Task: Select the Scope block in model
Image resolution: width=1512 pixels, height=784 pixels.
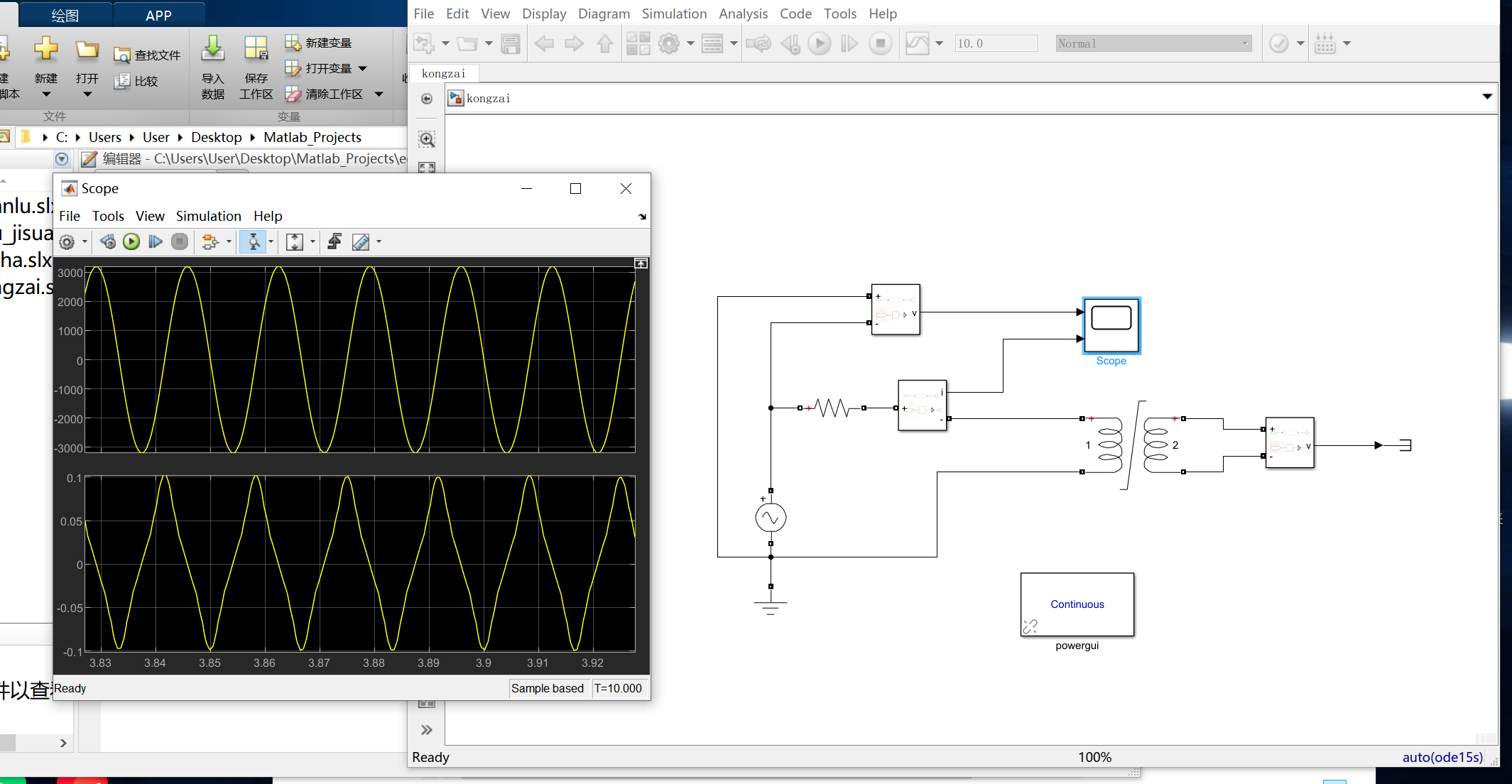Action: [x=1111, y=325]
